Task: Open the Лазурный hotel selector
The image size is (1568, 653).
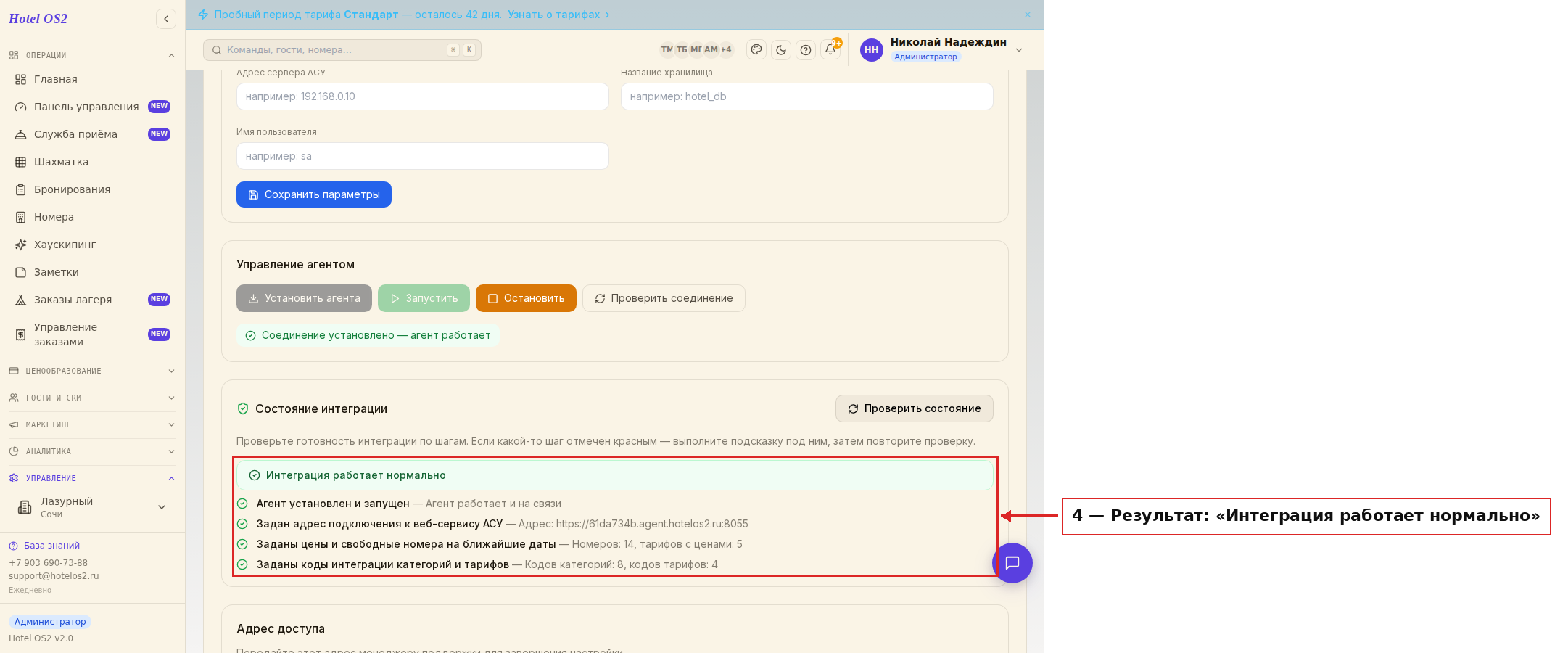Action: (x=92, y=507)
